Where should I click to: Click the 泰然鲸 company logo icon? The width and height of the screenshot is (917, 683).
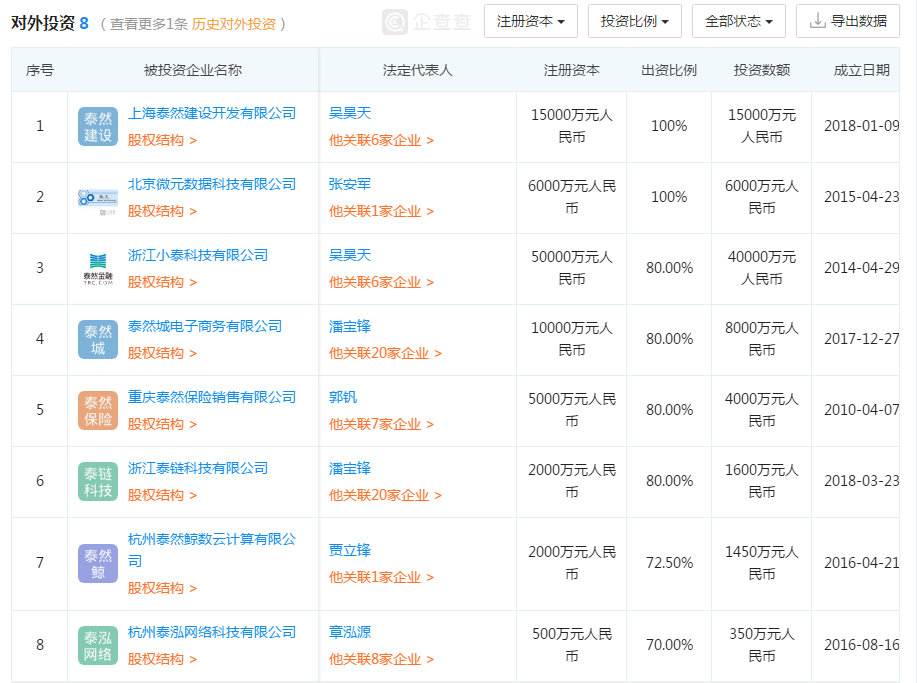tap(98, 563)
